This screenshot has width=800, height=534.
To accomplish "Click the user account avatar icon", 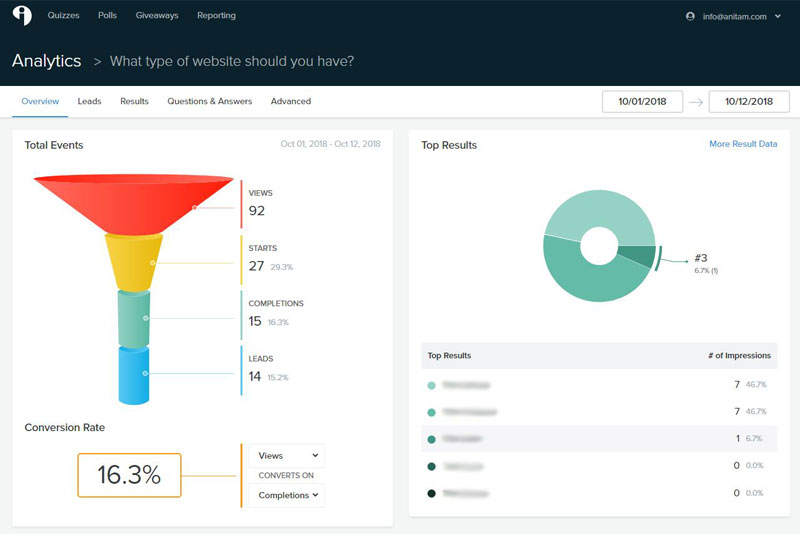I will pos(690,16).
